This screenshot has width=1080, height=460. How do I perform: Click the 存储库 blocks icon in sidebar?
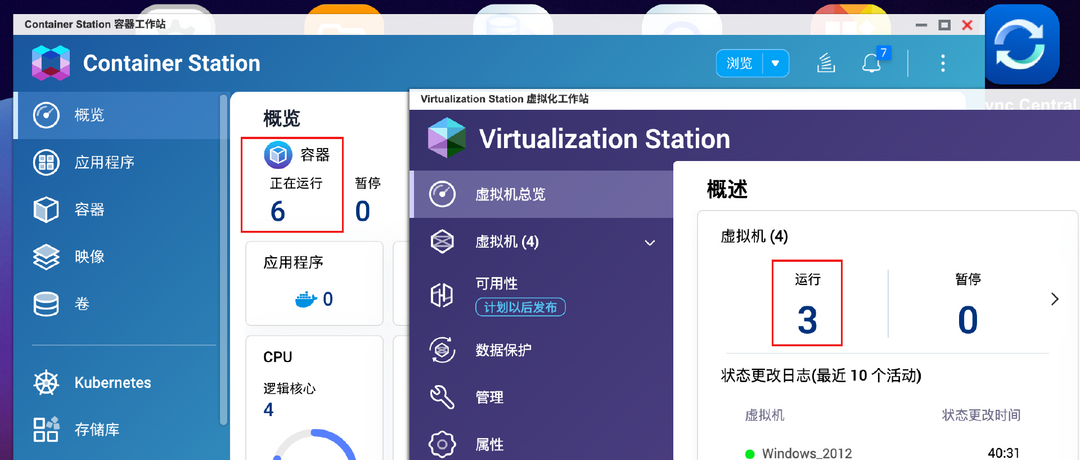pos(46,430)
